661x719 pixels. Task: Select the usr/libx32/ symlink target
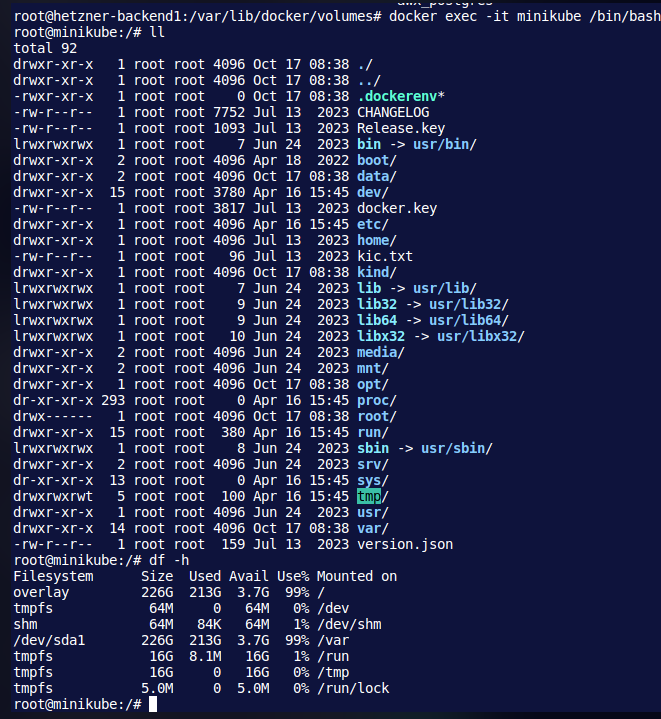(x=480, y=337)
